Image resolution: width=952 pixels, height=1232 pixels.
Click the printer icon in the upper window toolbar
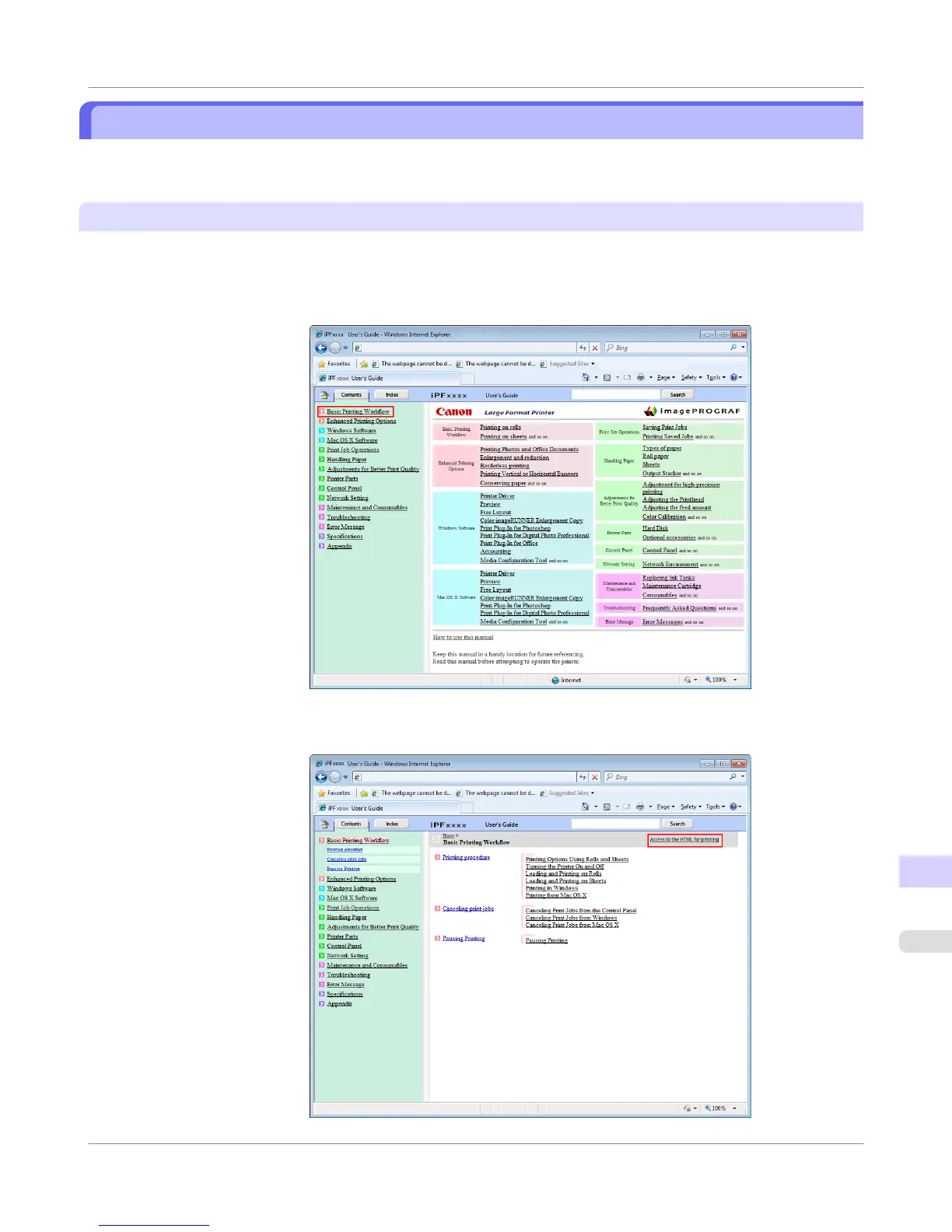coord(641,377)
